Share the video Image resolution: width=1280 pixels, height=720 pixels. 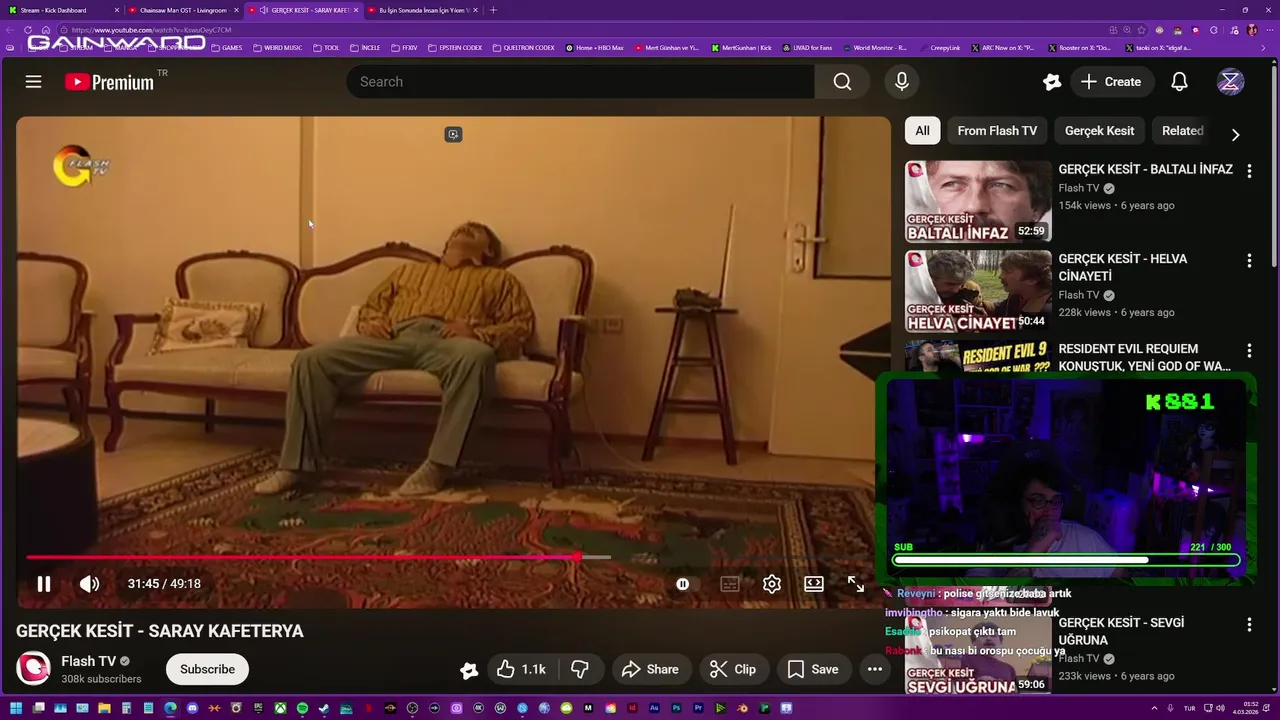[650, 669]
